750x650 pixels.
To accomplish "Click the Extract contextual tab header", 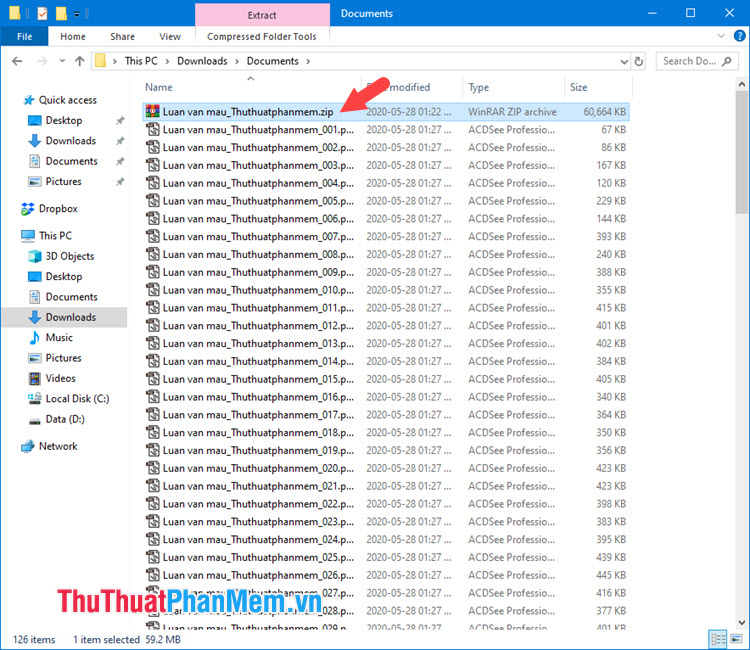I will (262, 15).
